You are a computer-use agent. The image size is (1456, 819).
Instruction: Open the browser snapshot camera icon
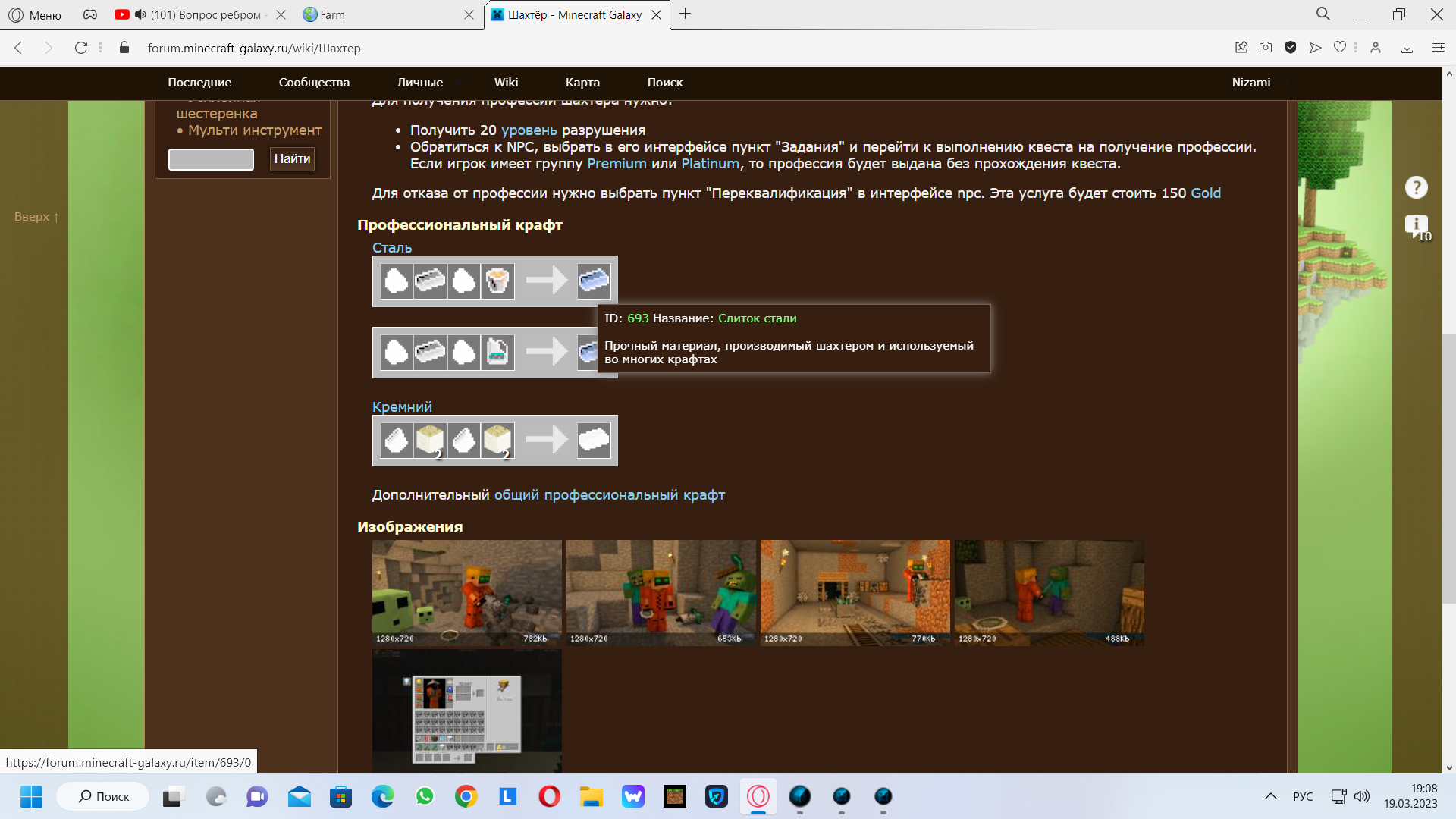click(1266, 48)
